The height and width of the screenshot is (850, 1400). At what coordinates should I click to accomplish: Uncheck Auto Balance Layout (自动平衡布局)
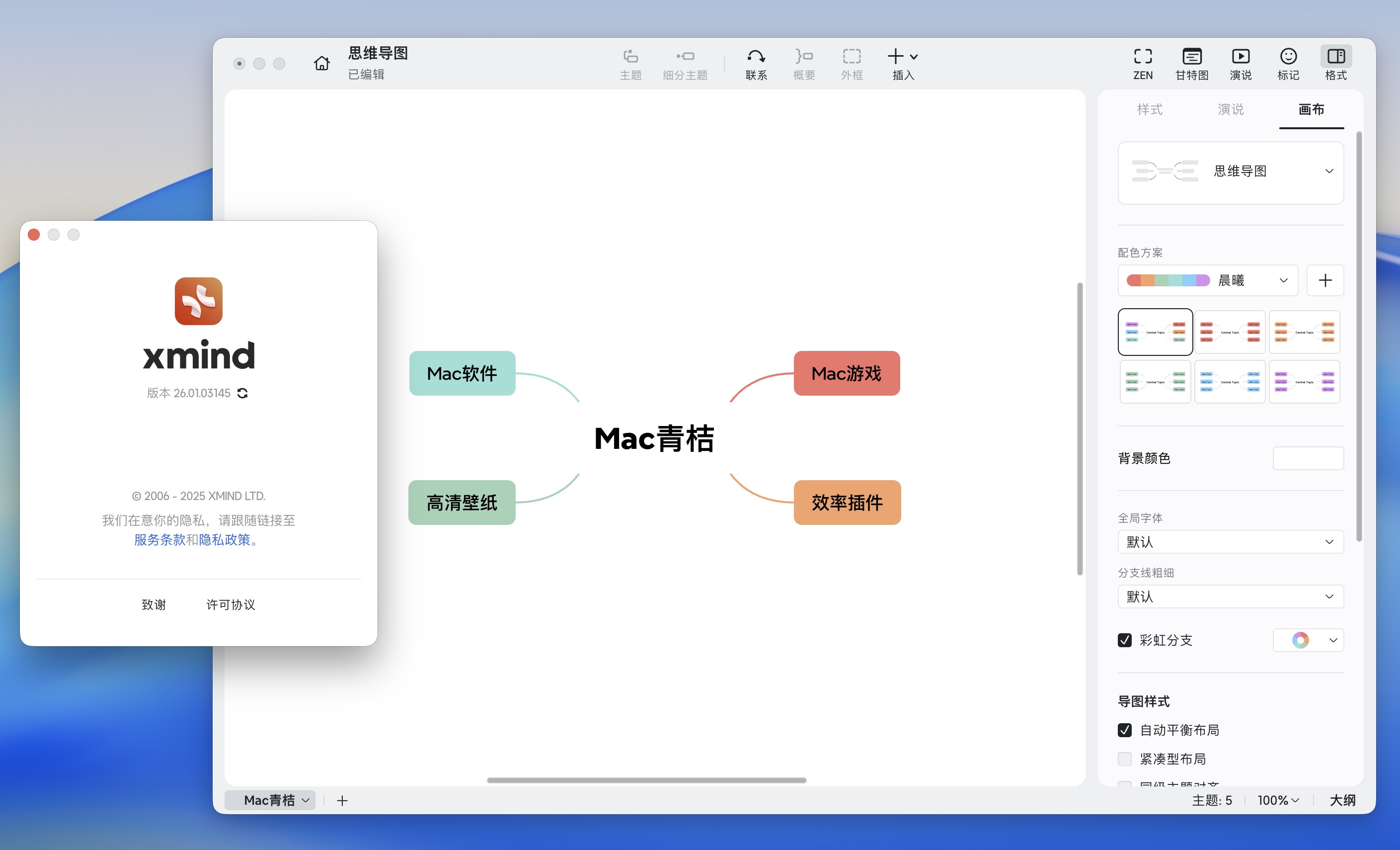pos(1124,730)
